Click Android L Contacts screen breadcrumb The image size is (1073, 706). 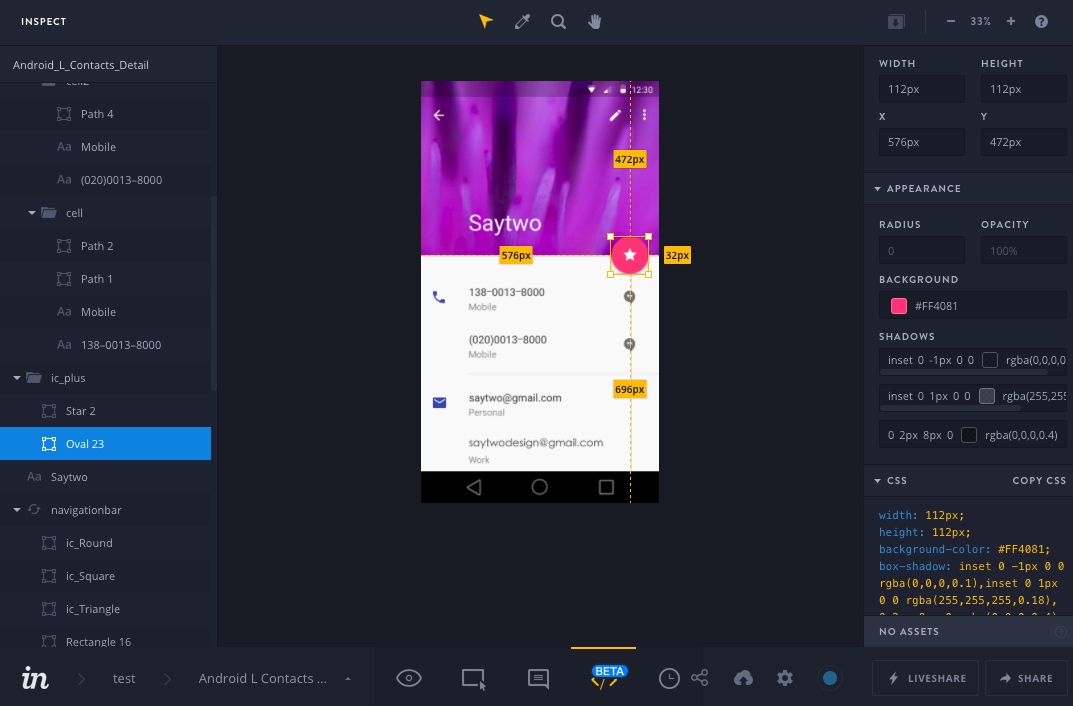point(263,679)
